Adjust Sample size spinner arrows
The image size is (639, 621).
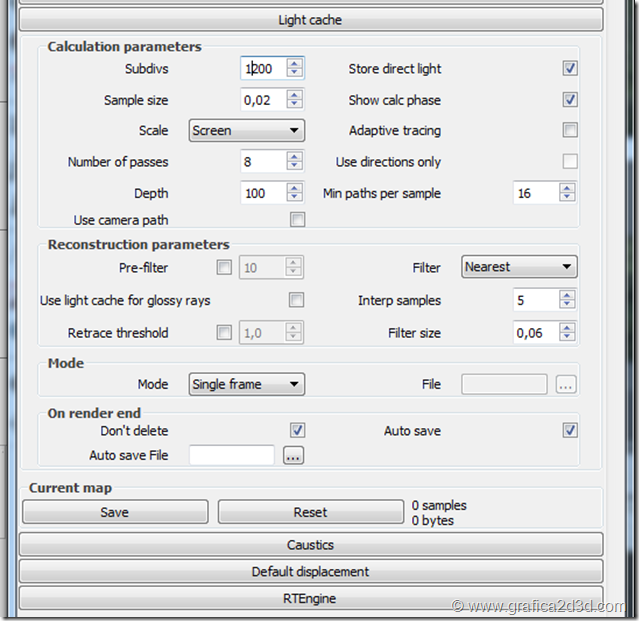pos(294,100)
